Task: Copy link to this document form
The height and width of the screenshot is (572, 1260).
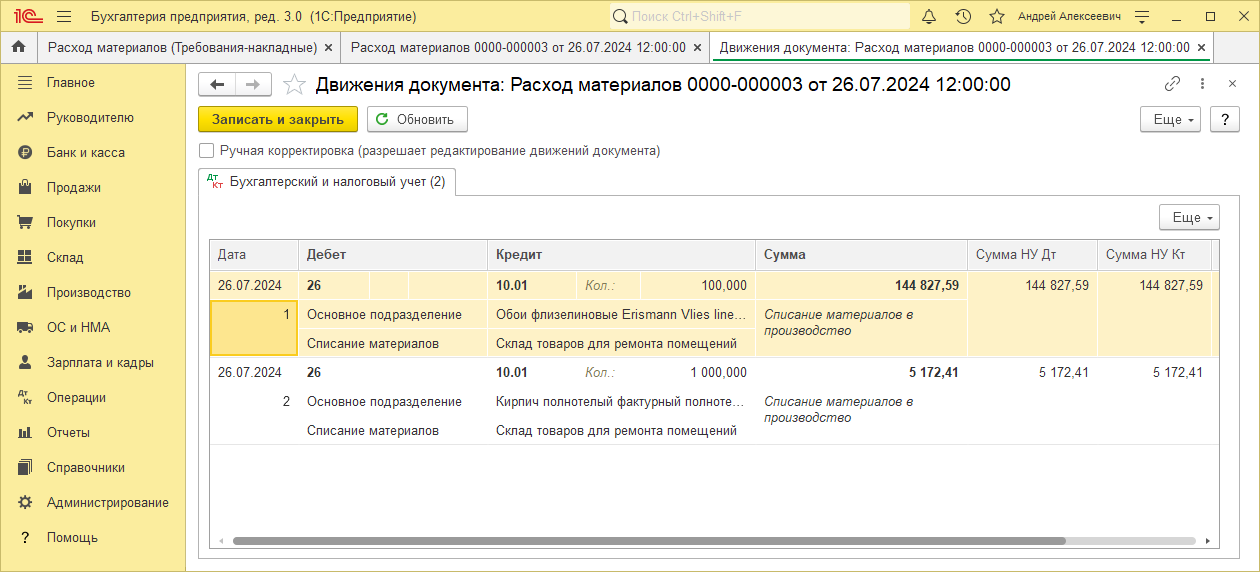Action: click(1172, 85)
